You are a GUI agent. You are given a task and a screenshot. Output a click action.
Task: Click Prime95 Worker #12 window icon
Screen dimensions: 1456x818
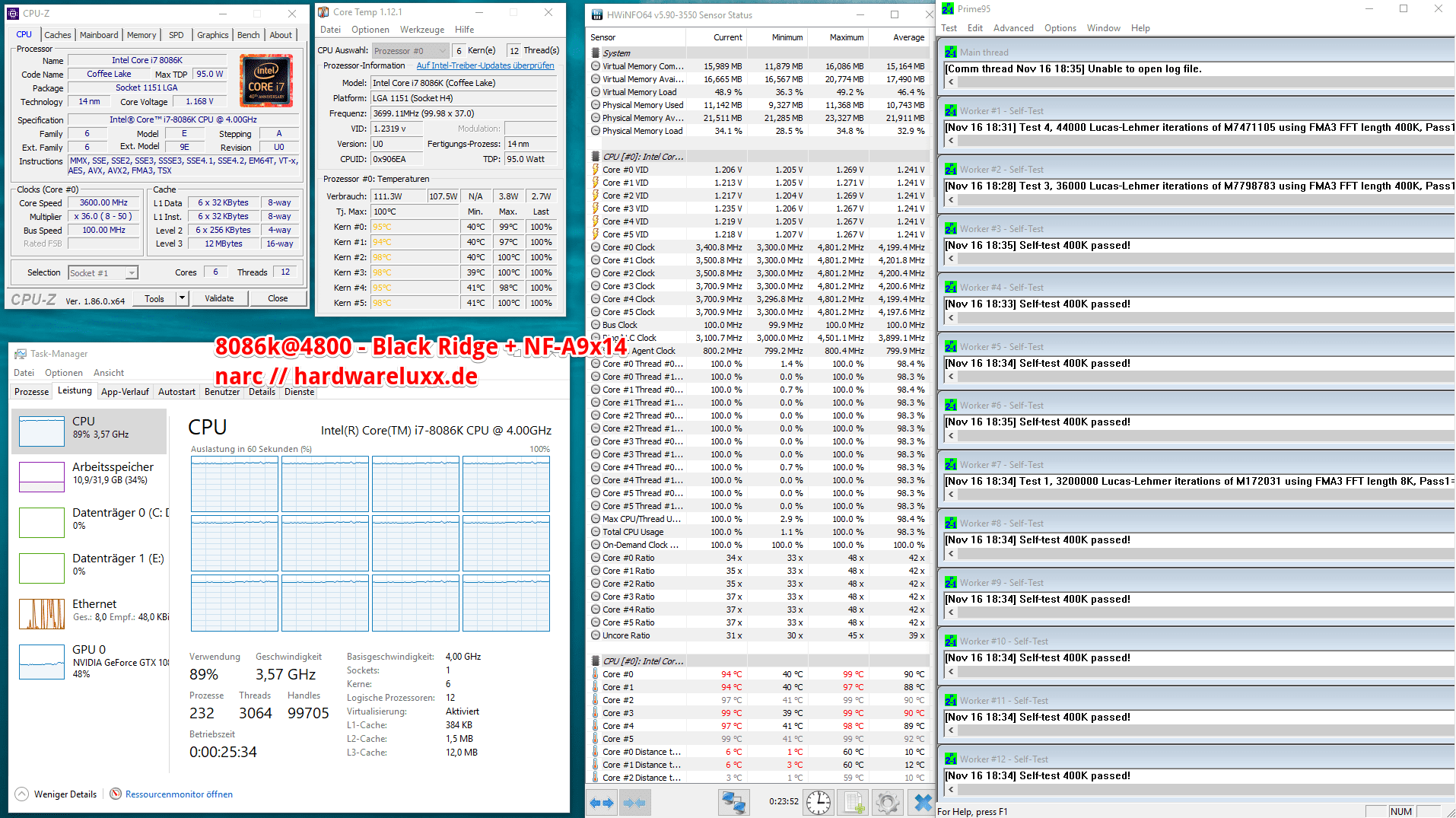point(951,759)
